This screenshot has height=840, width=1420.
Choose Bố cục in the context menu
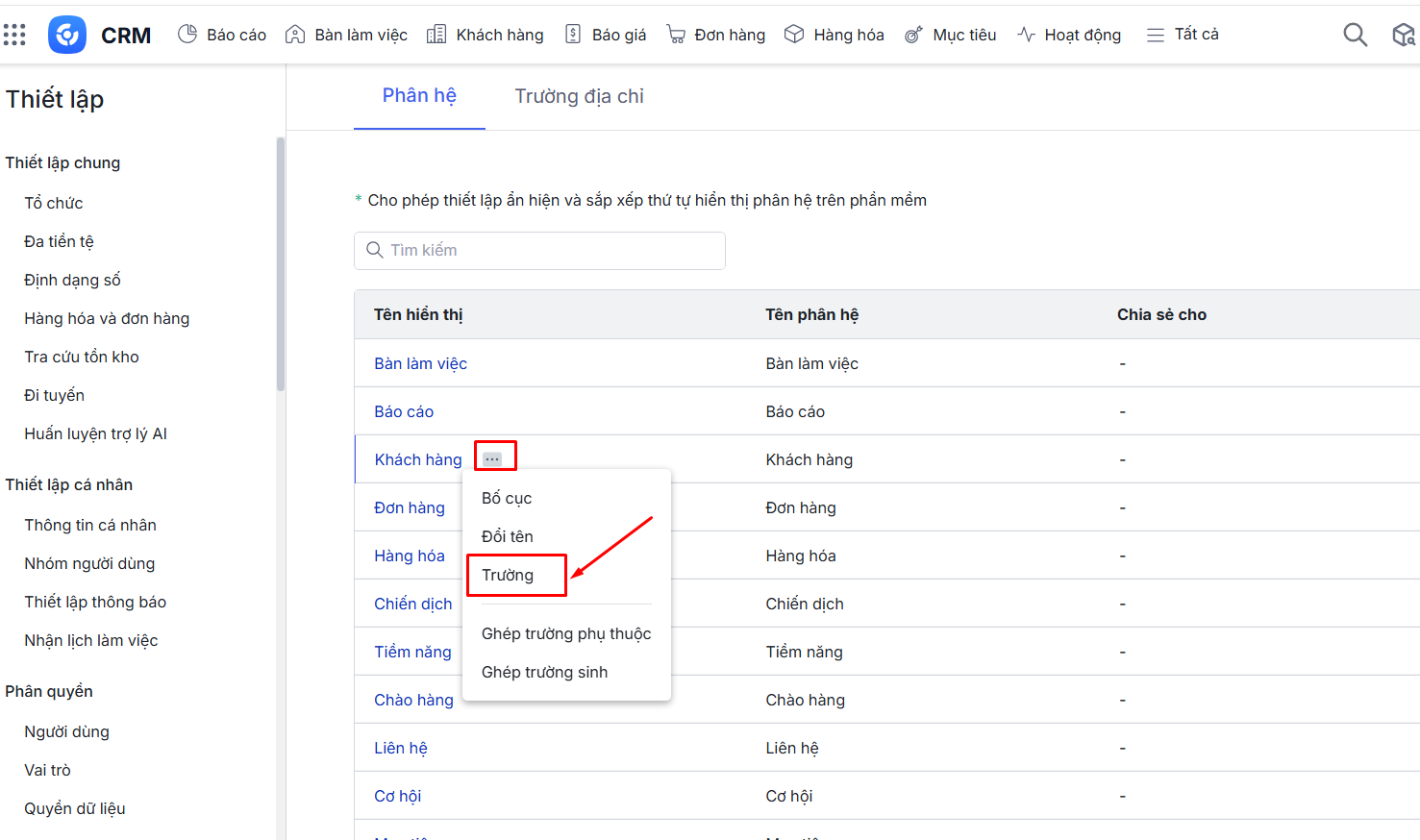[507, 498]
